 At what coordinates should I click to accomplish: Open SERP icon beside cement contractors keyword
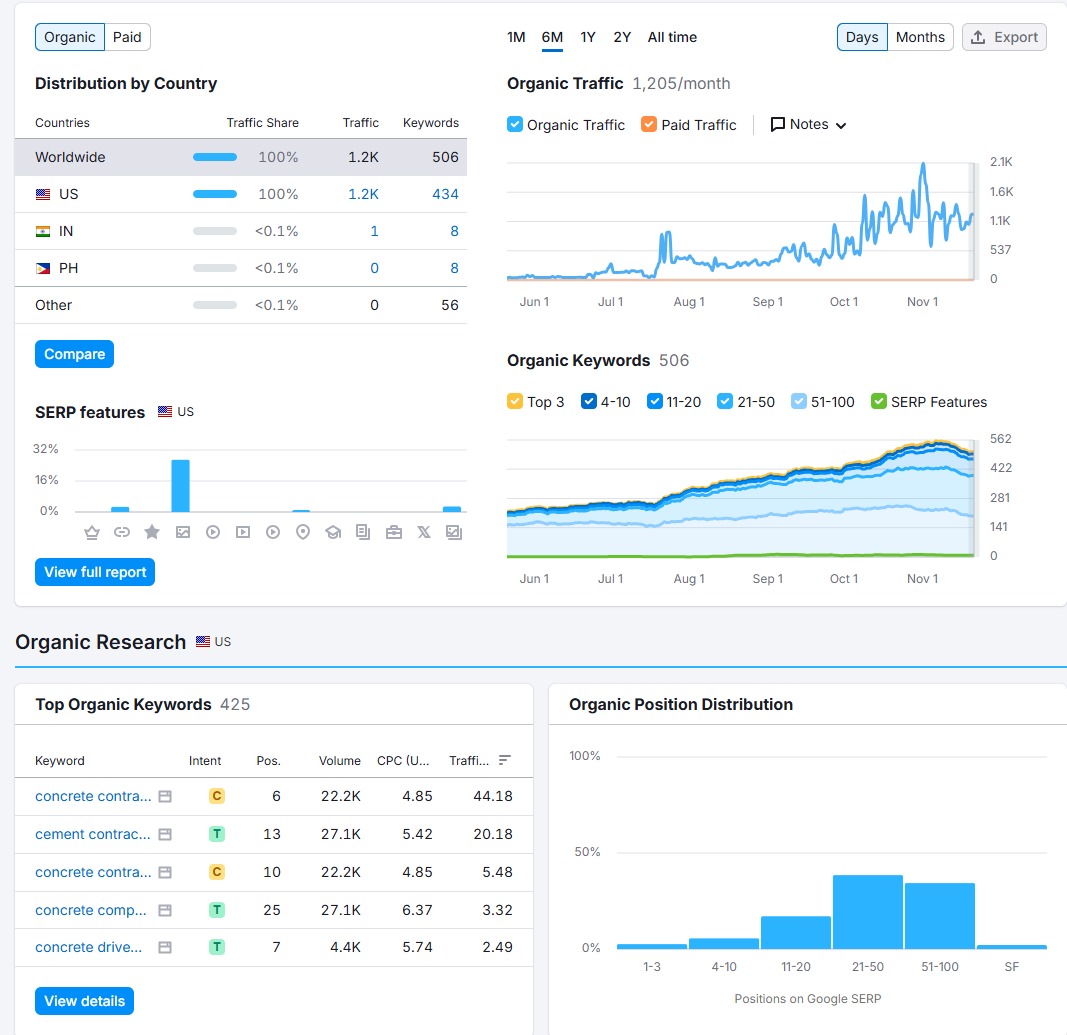165,834
